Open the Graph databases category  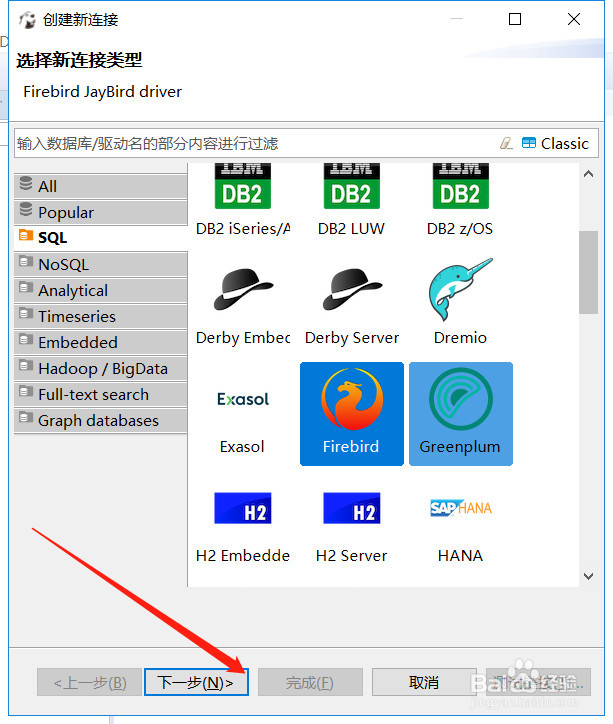[101, 420]
